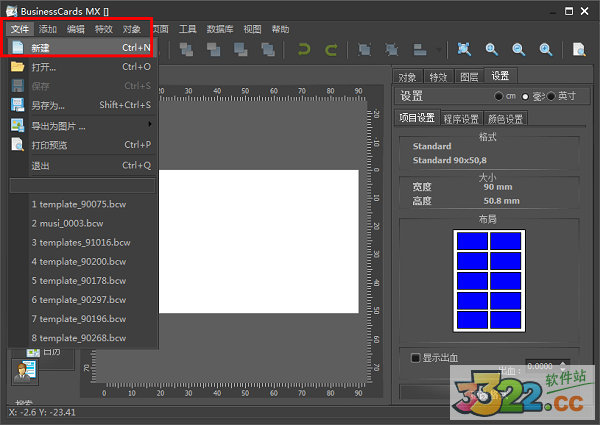The image size is (600, 425).
Task: Click the align objects toolbar icon
Action: click(420, 50)
